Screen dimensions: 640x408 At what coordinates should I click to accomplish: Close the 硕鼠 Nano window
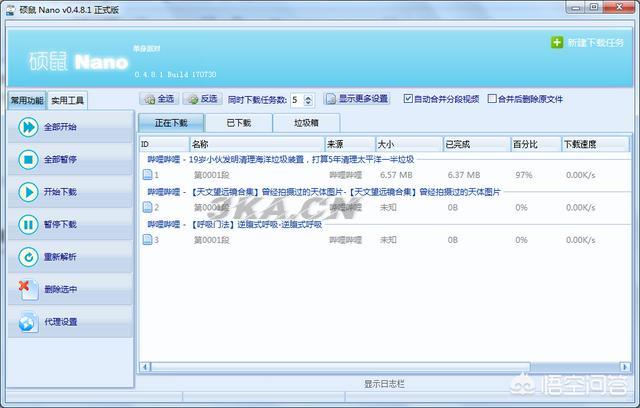point(619,7)
